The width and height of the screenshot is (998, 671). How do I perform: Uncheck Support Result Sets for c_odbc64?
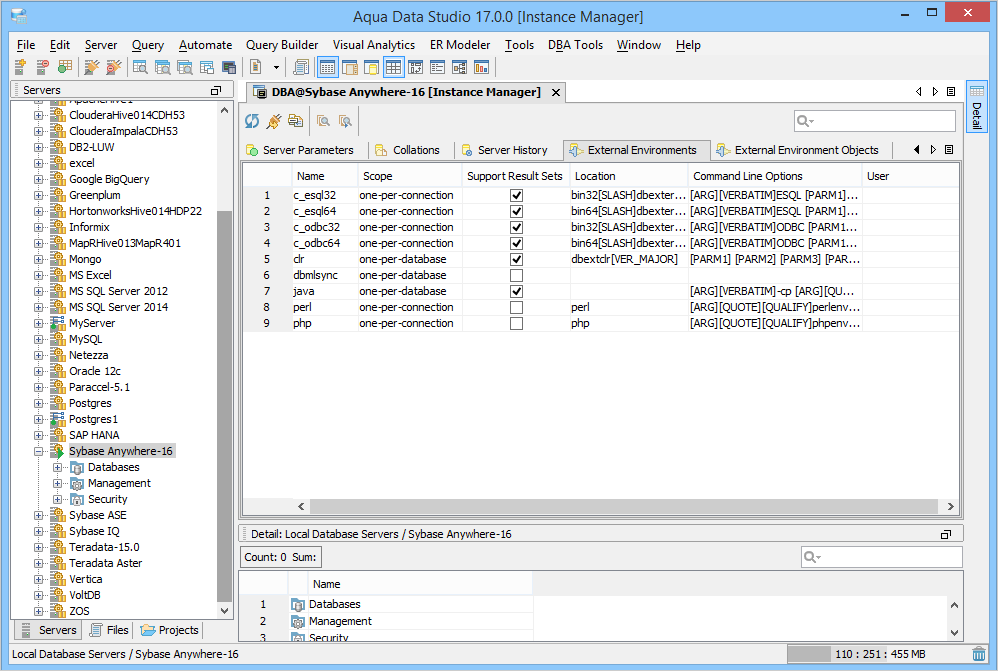coord(516,243)
